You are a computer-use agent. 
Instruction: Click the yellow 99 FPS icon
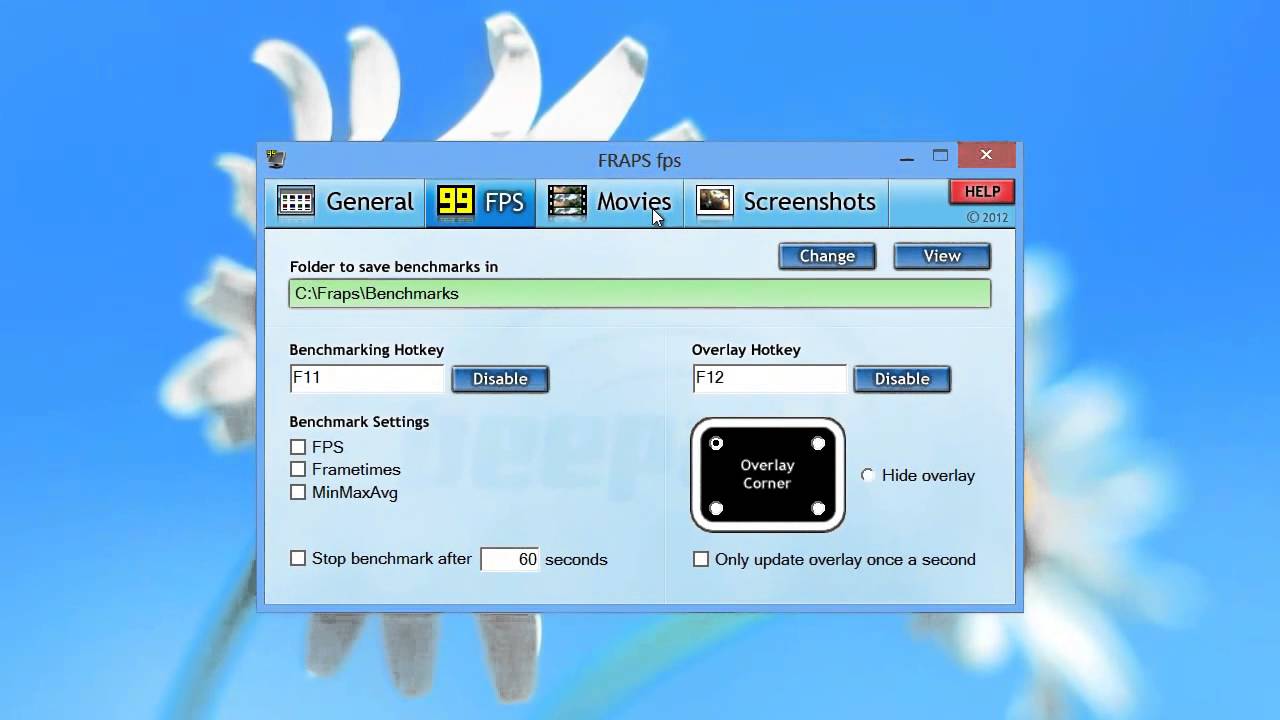click(455, 202)
